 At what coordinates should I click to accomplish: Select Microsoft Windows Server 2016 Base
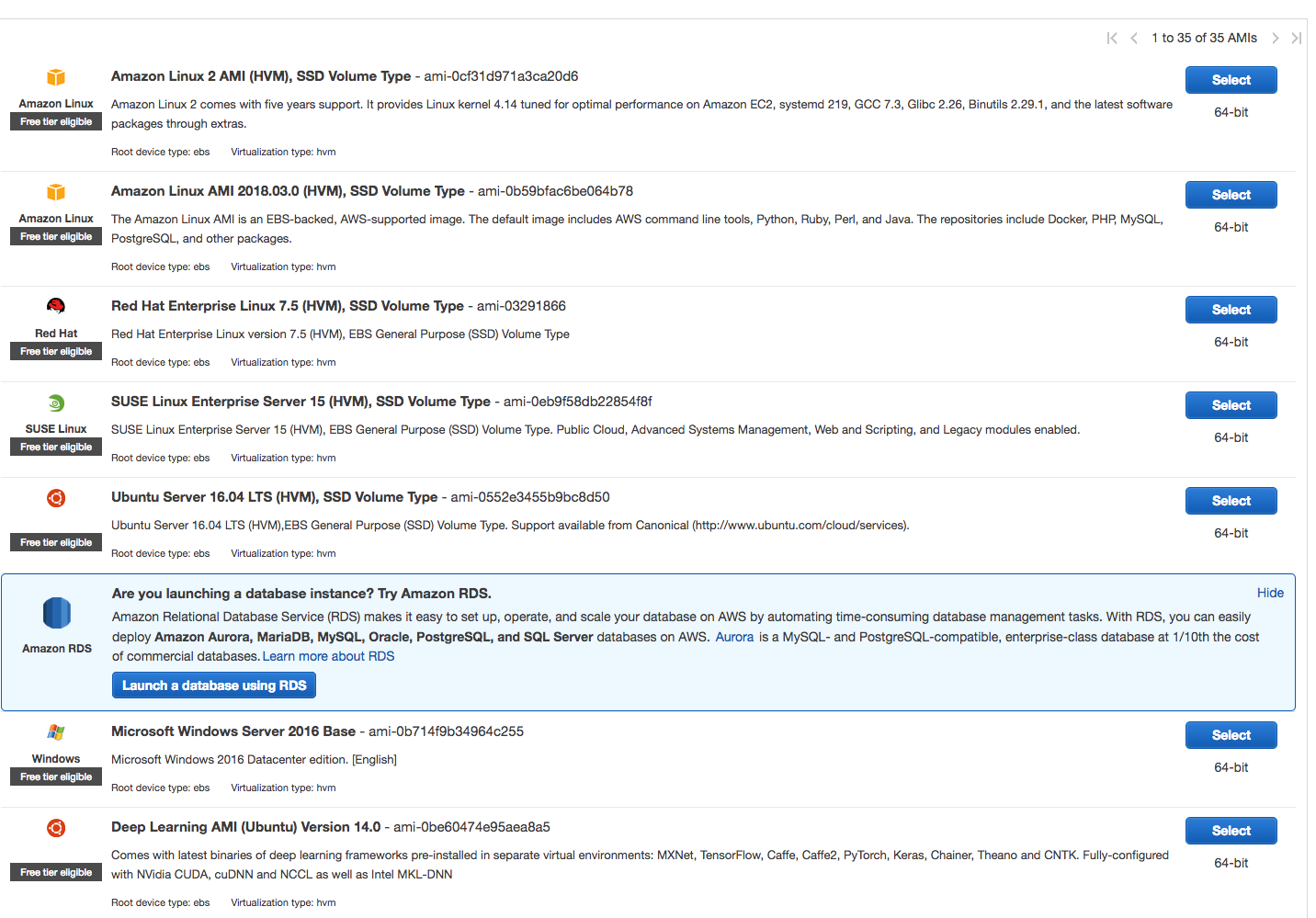(1231, 735)
